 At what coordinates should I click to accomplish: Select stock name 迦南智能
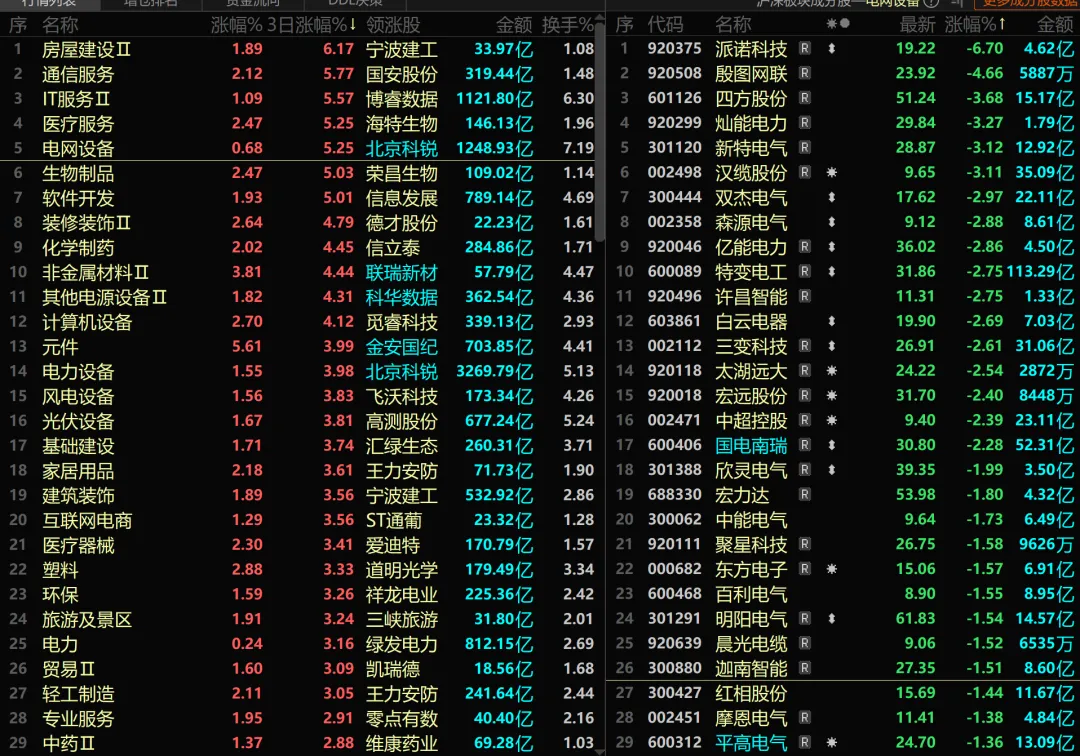coord(751,668)
